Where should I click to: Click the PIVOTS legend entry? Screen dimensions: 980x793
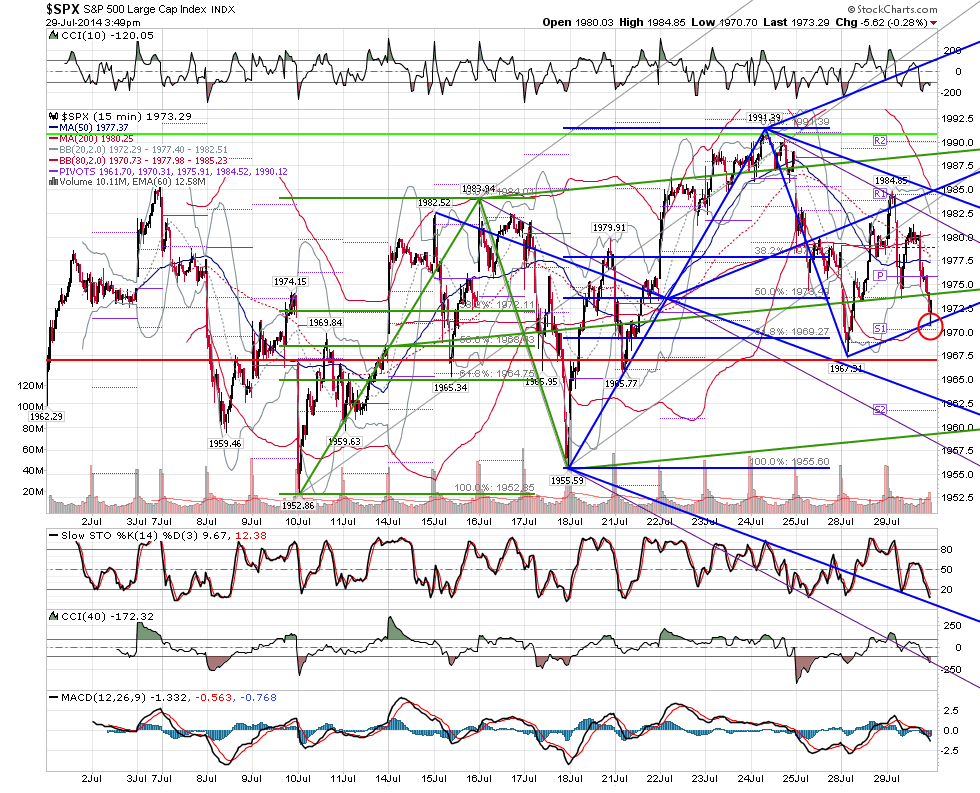click(x=168, y=171)
